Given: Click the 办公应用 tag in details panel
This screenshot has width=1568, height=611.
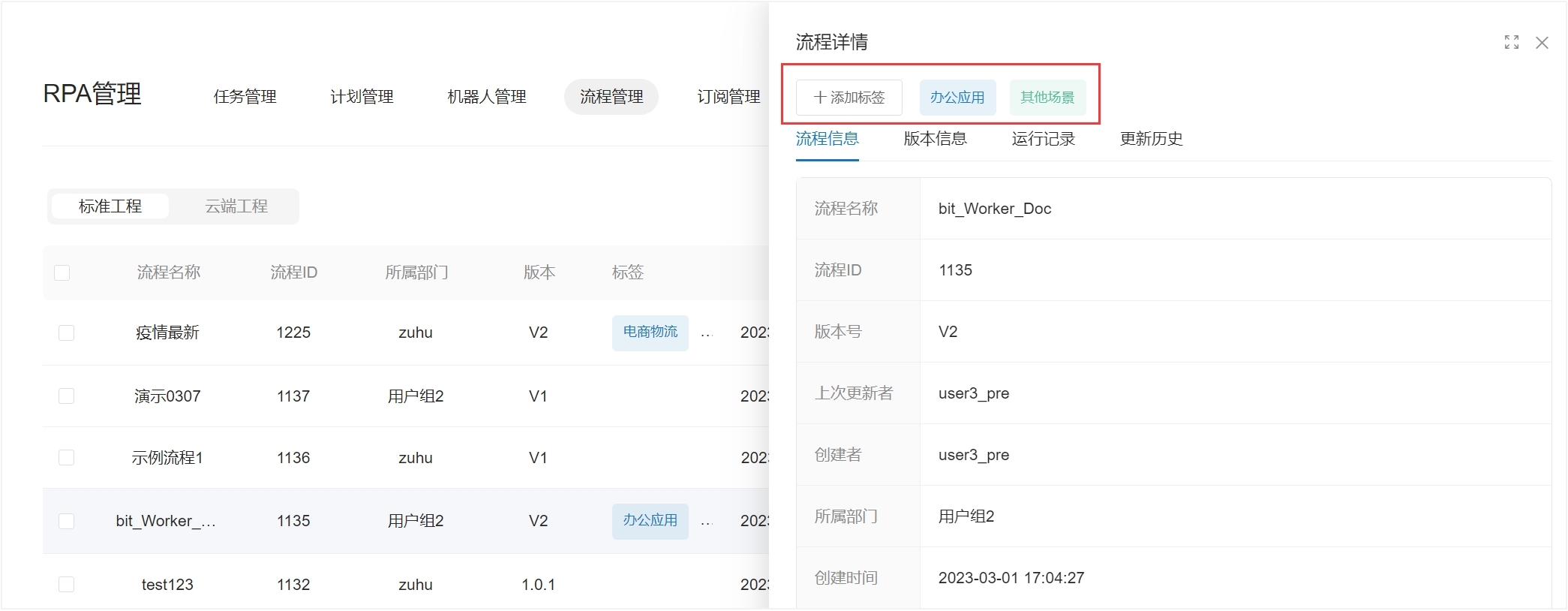Looking at the screenshot, I should click(957, 98).
